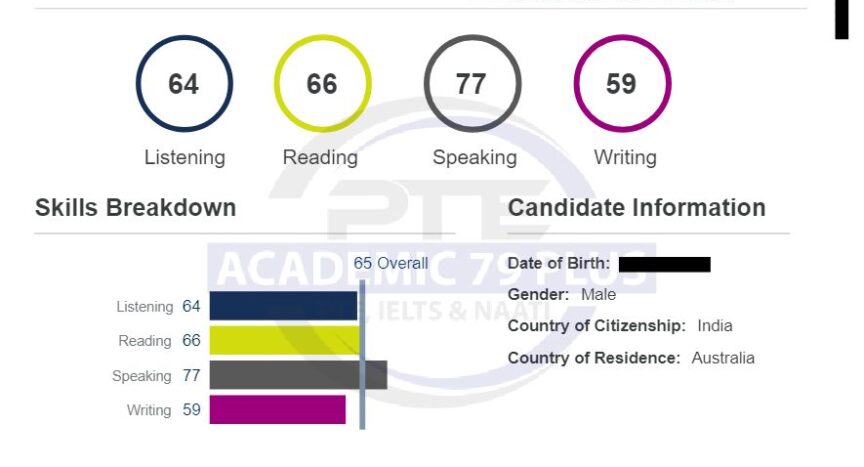The height and width of the screenshot is (467, 864).
Task: Click the Listening label under navy circle
Action: point(185,158)
